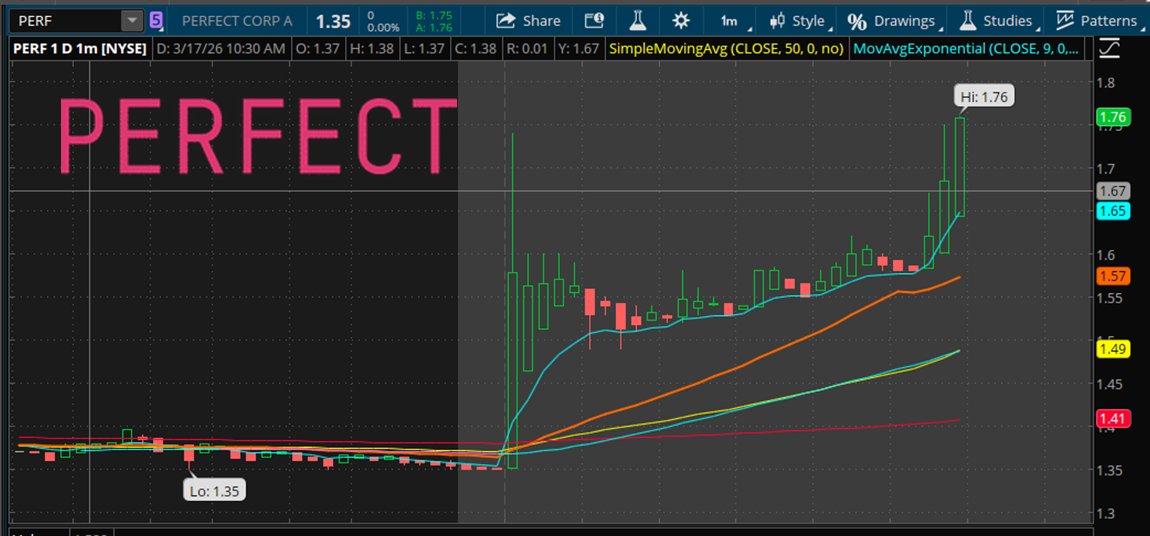
Task: Click the yellow 1.49 moving average label
Action: (x=1112, y=349)
